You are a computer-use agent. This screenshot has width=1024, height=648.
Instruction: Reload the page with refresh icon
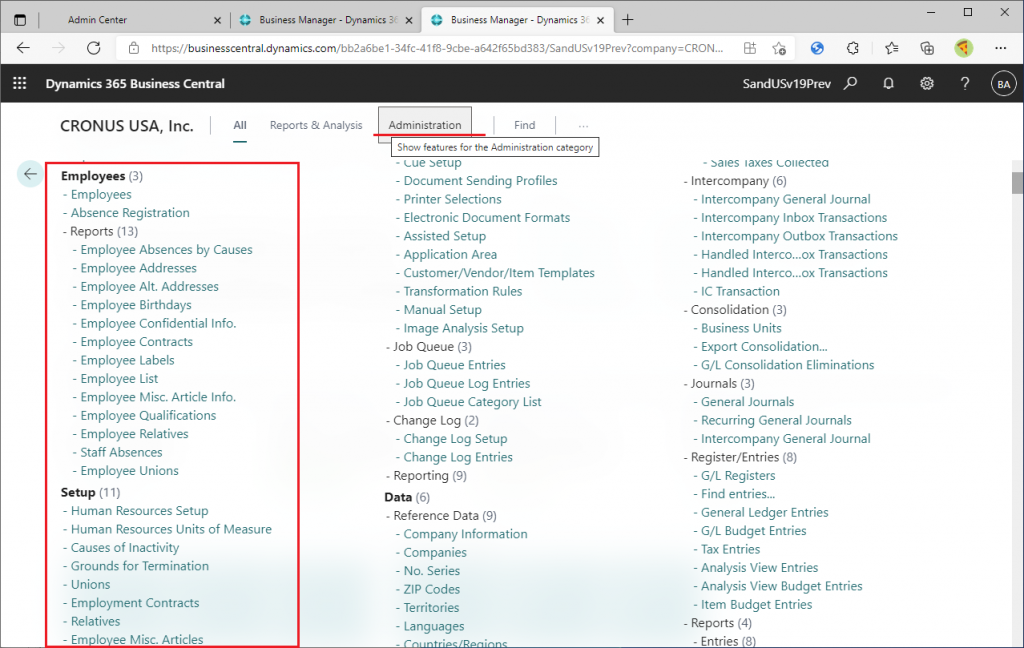click(x=94, y=48)
